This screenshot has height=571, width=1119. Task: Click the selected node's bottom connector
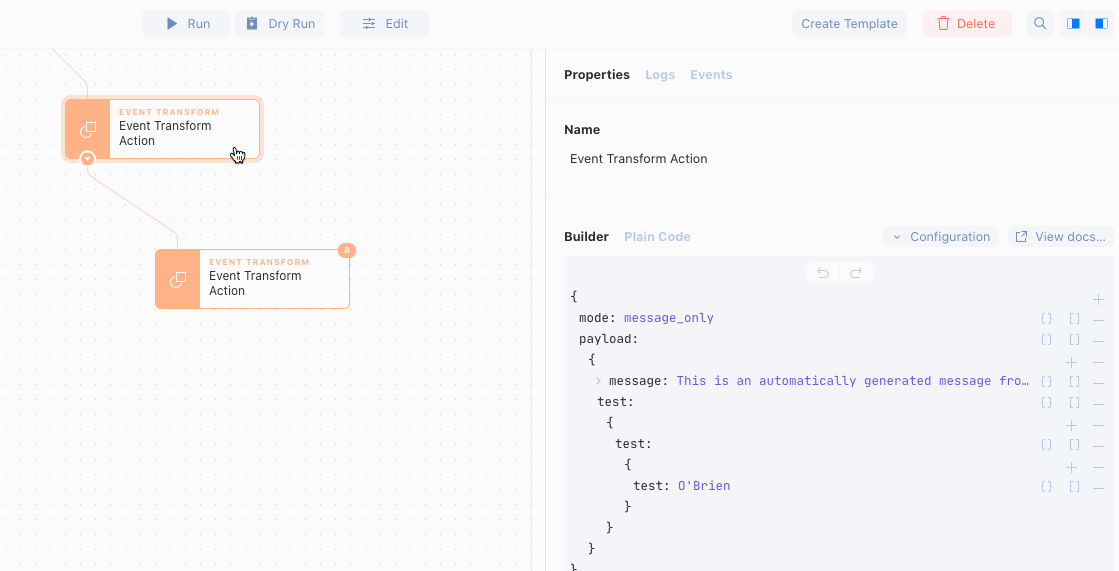click(x=87, y=159)
